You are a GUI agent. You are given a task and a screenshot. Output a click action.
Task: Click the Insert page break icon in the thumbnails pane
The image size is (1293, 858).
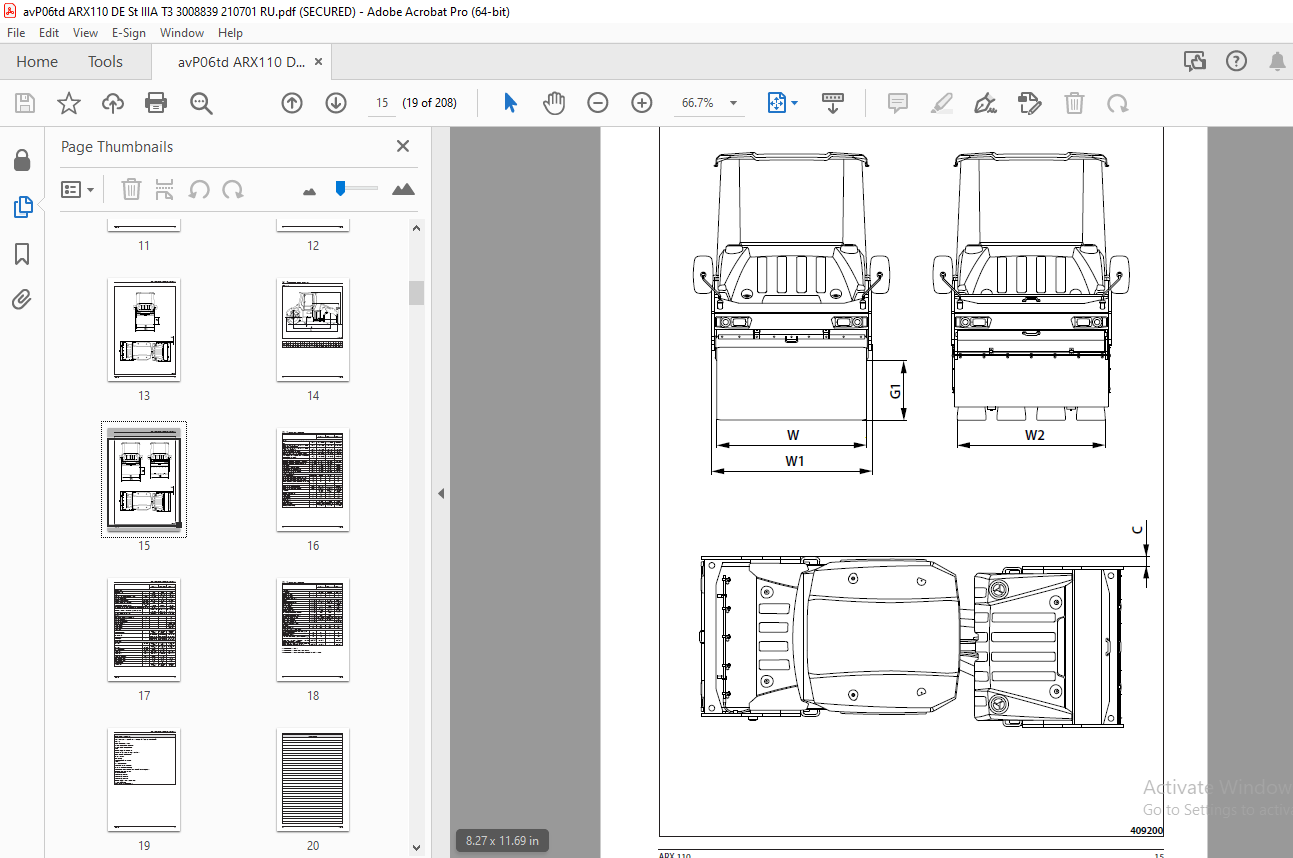click(165, 189)
